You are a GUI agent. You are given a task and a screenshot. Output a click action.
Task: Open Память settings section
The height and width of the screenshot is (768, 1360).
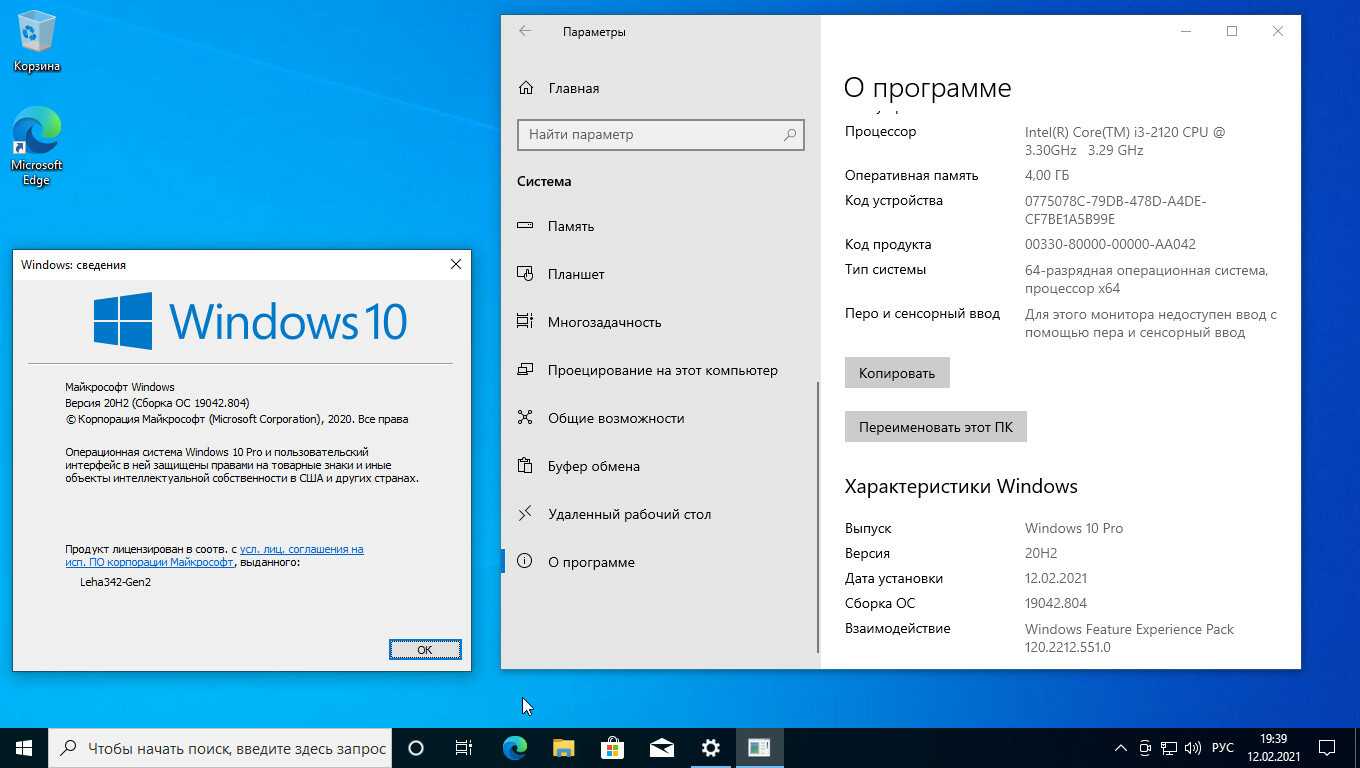660,226
